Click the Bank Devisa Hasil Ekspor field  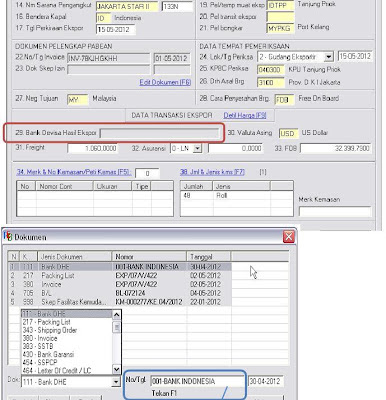(x=160, y=133)
